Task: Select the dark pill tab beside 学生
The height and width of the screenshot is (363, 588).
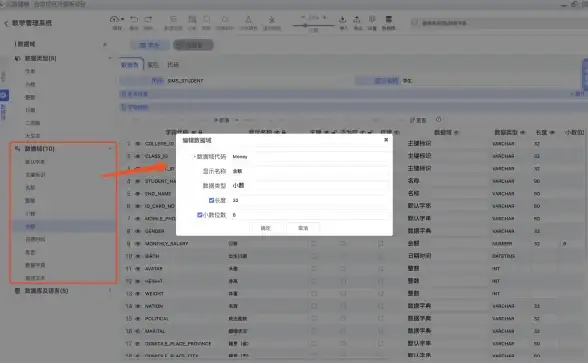Action: (x=193, y=45)
